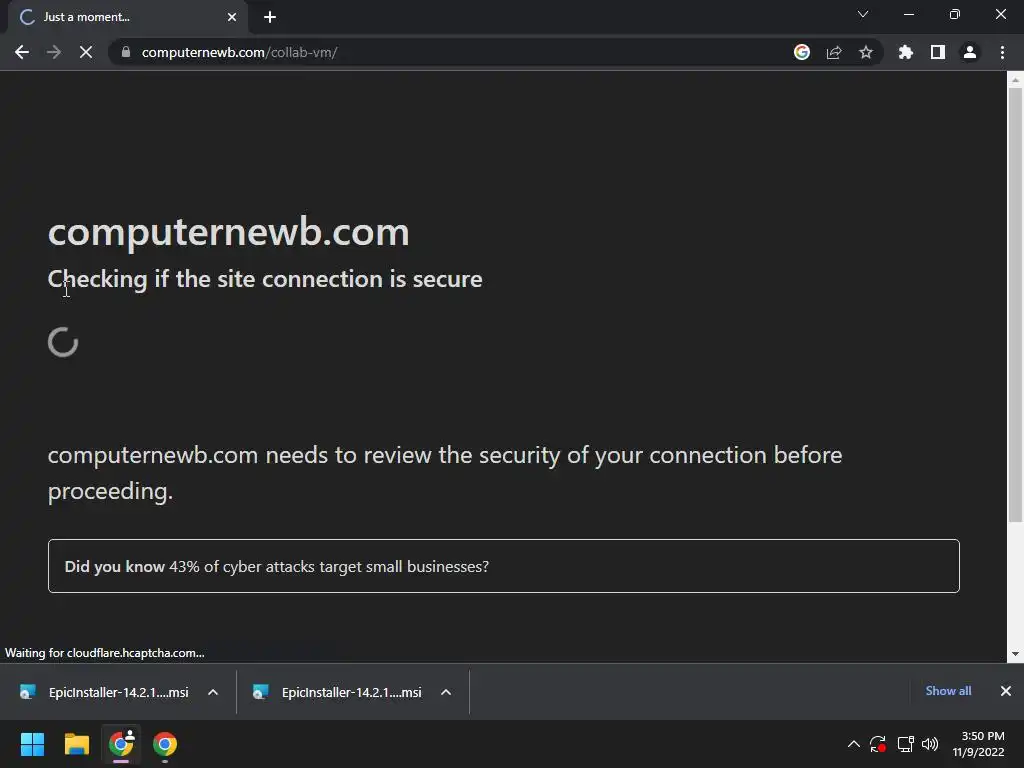Open the tab search dropdown

point(863,14)
